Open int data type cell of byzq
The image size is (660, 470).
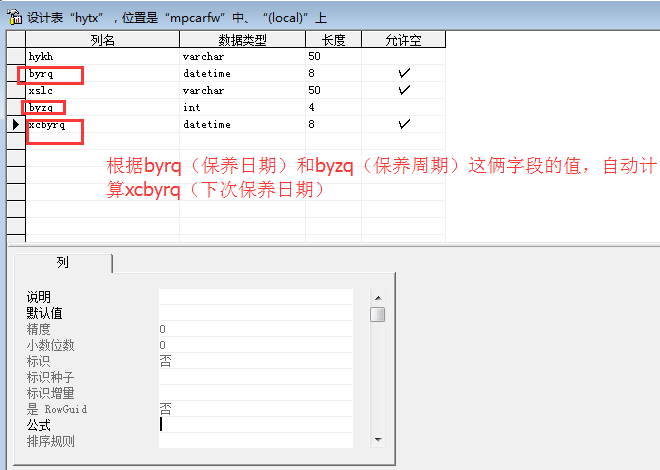point(242,107)
